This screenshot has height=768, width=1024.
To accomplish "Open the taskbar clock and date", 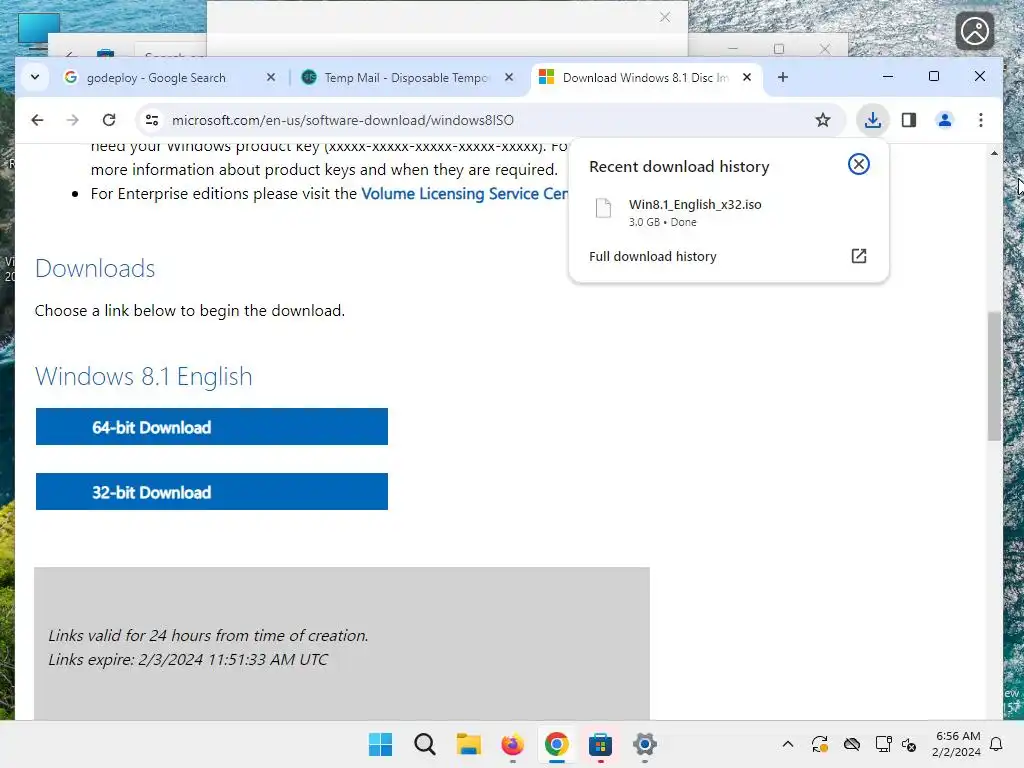I will tap(957, 744).
